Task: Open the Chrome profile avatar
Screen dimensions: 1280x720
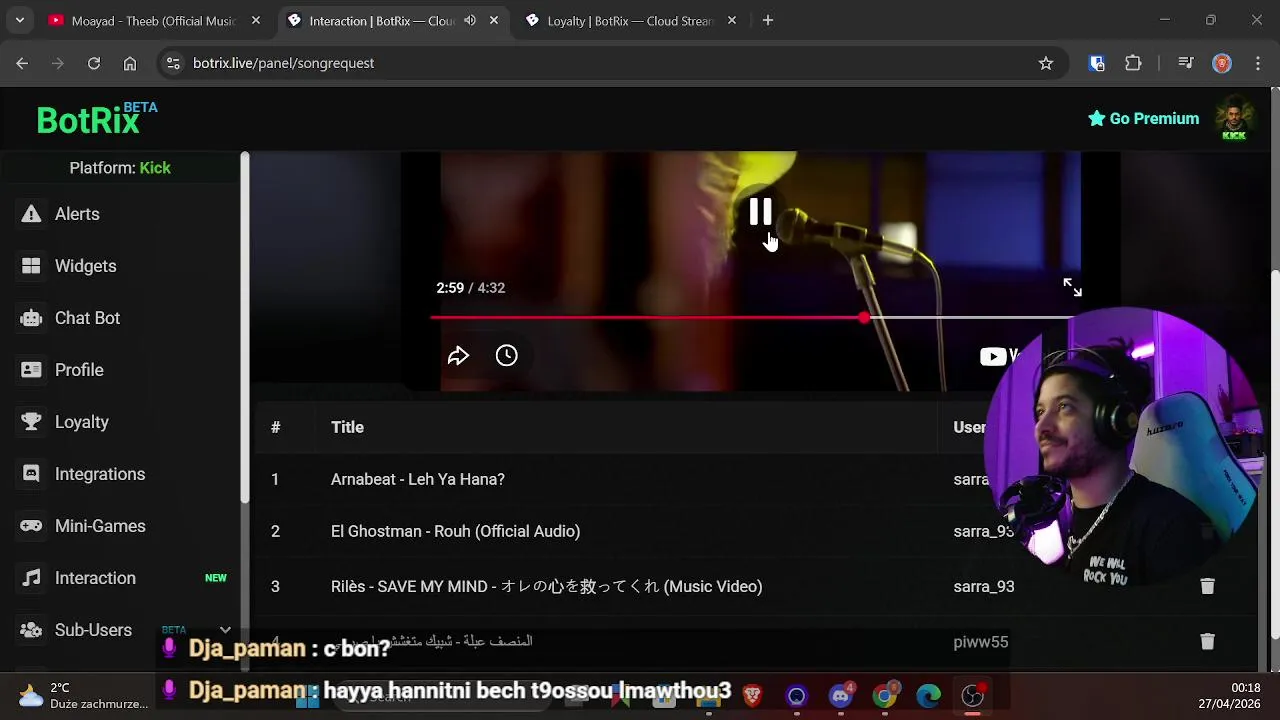Action: click(x=1222, y=63)
